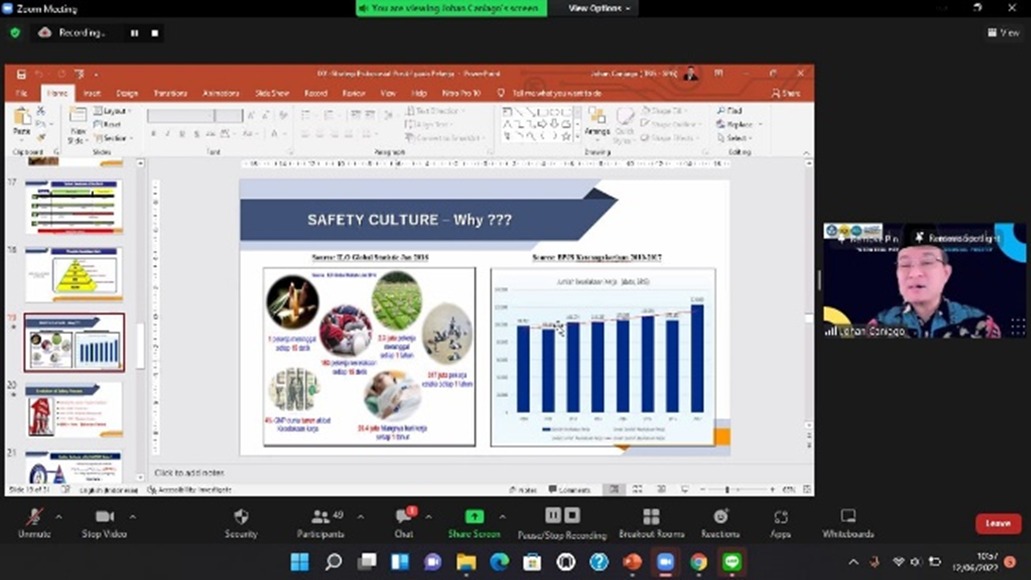The height and width of the screenshot is (580, 1031).
Task: Pause the recording from top-left indicator
Action: [134, 33]
